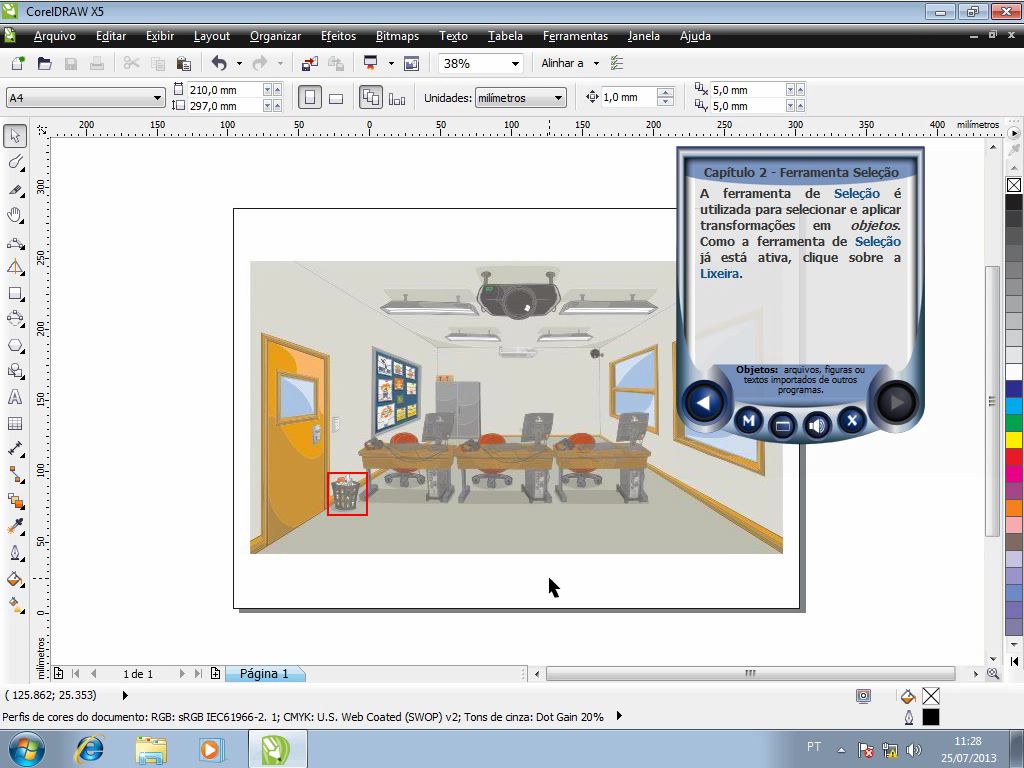
Task: Click the Página 1 page tab
Action: click(x=264, y=674)
